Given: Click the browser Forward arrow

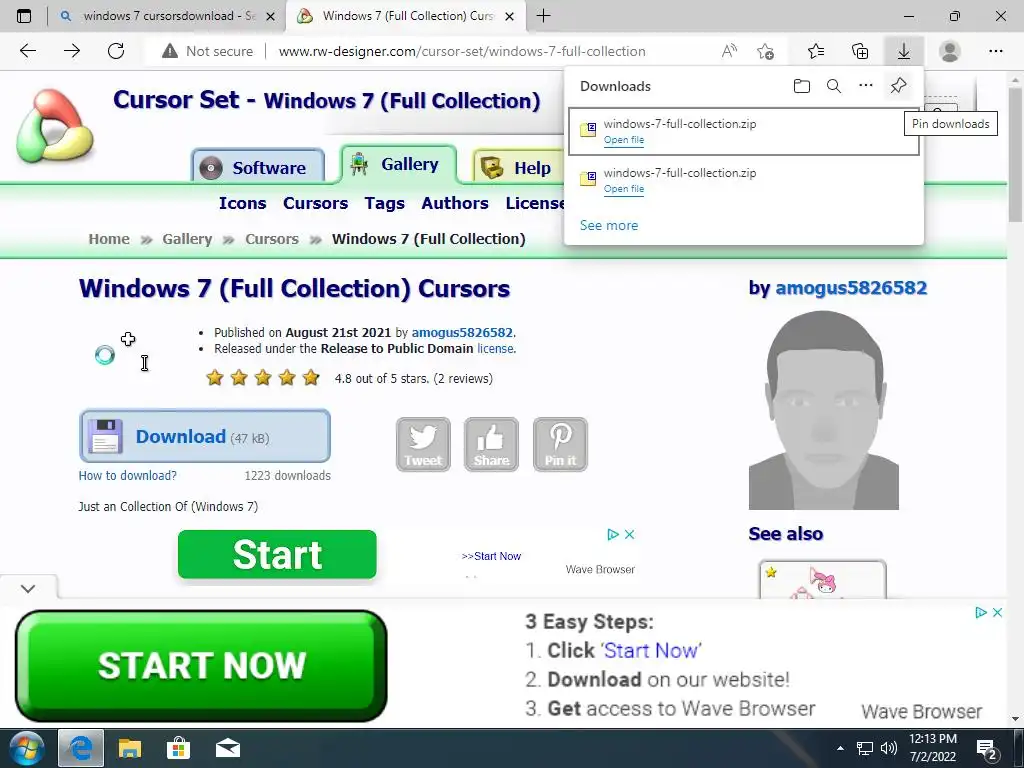Looking at the screenshot, I should [72, 51].
